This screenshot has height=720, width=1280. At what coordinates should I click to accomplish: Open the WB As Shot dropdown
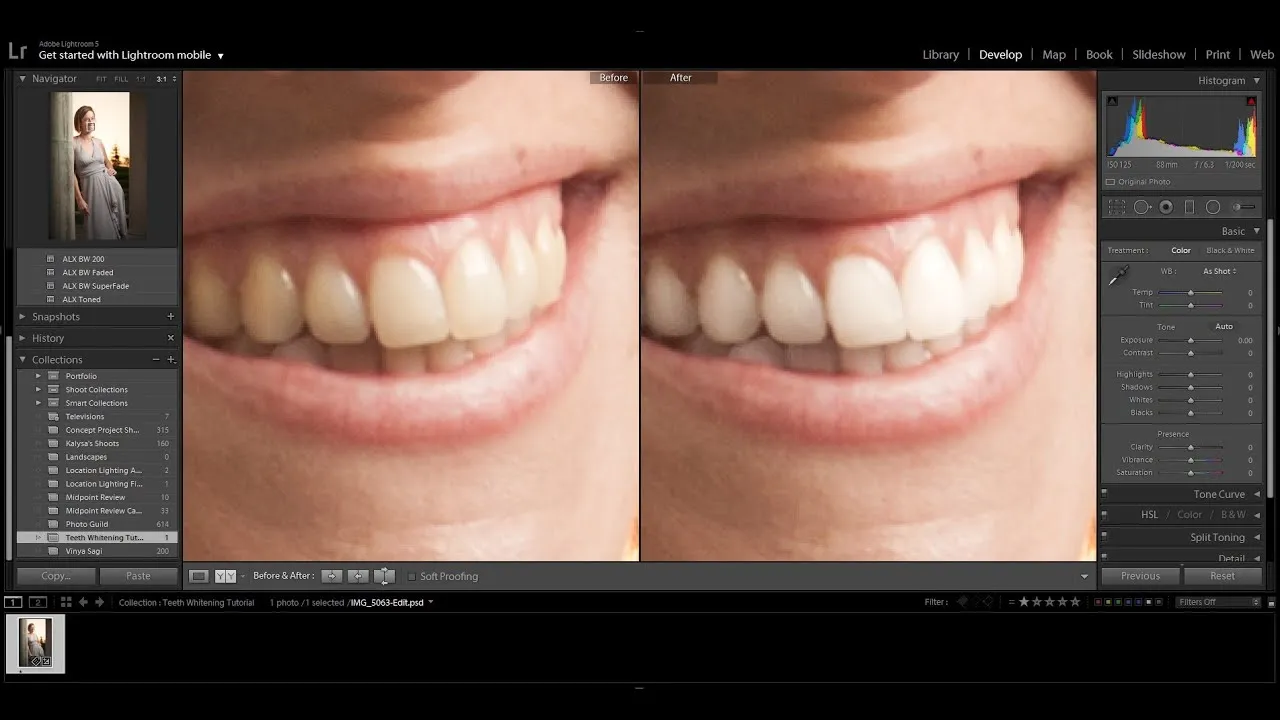1220,271
